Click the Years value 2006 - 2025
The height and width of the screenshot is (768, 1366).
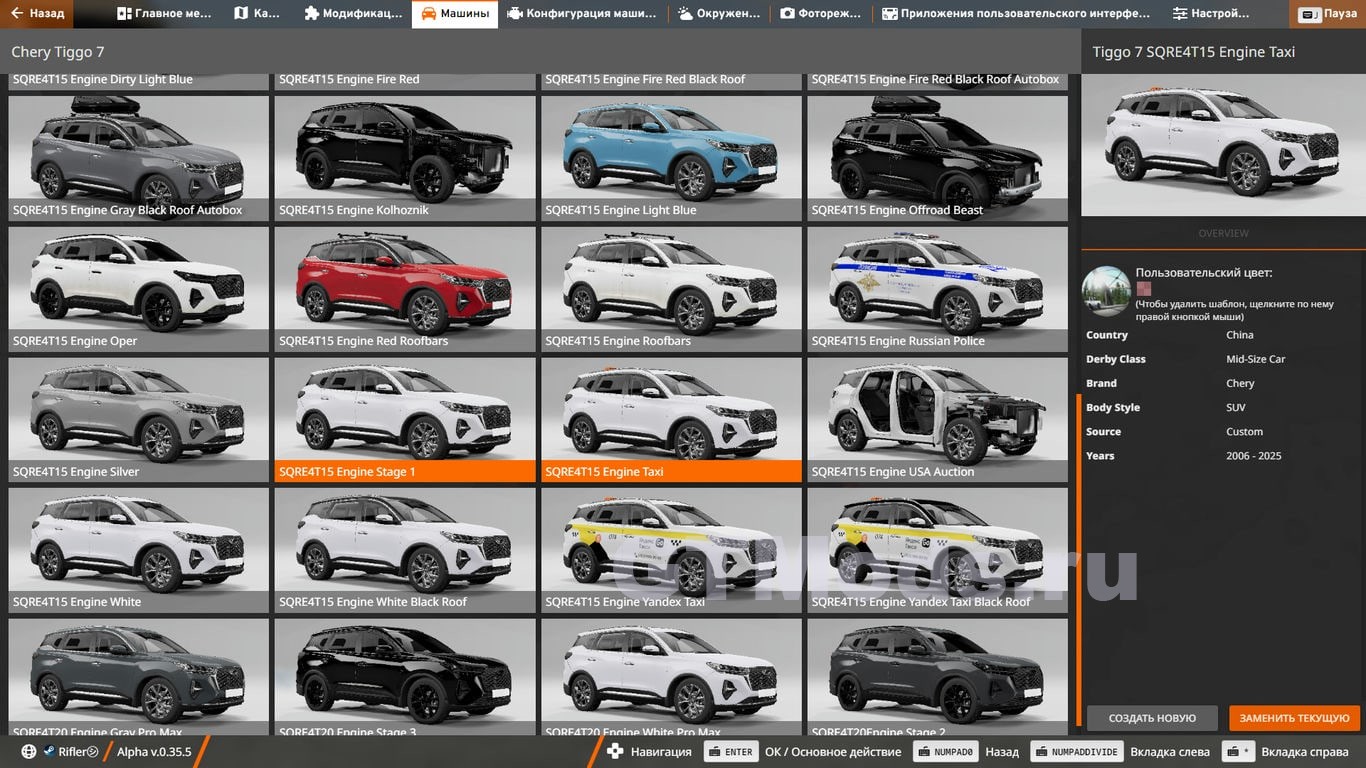pos(1254,455)
